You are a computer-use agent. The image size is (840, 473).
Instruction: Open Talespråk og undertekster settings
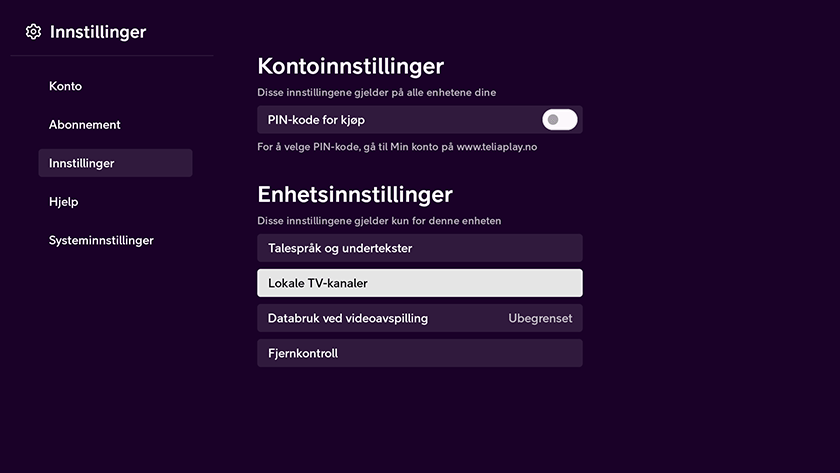[419, 248]
